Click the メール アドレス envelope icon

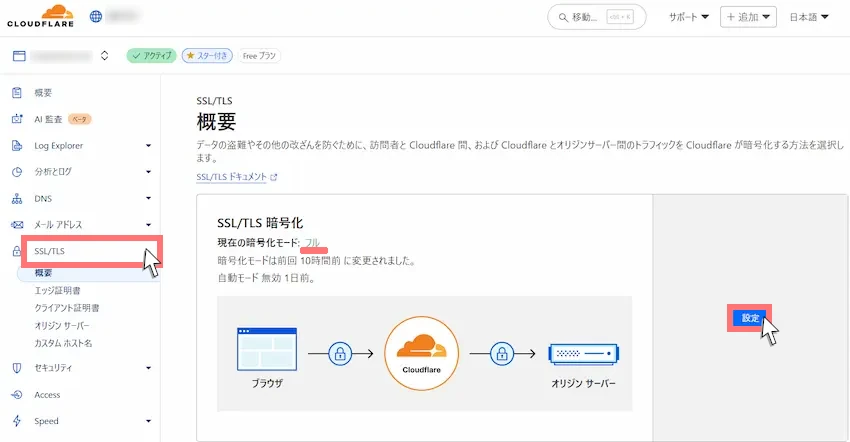17,225
